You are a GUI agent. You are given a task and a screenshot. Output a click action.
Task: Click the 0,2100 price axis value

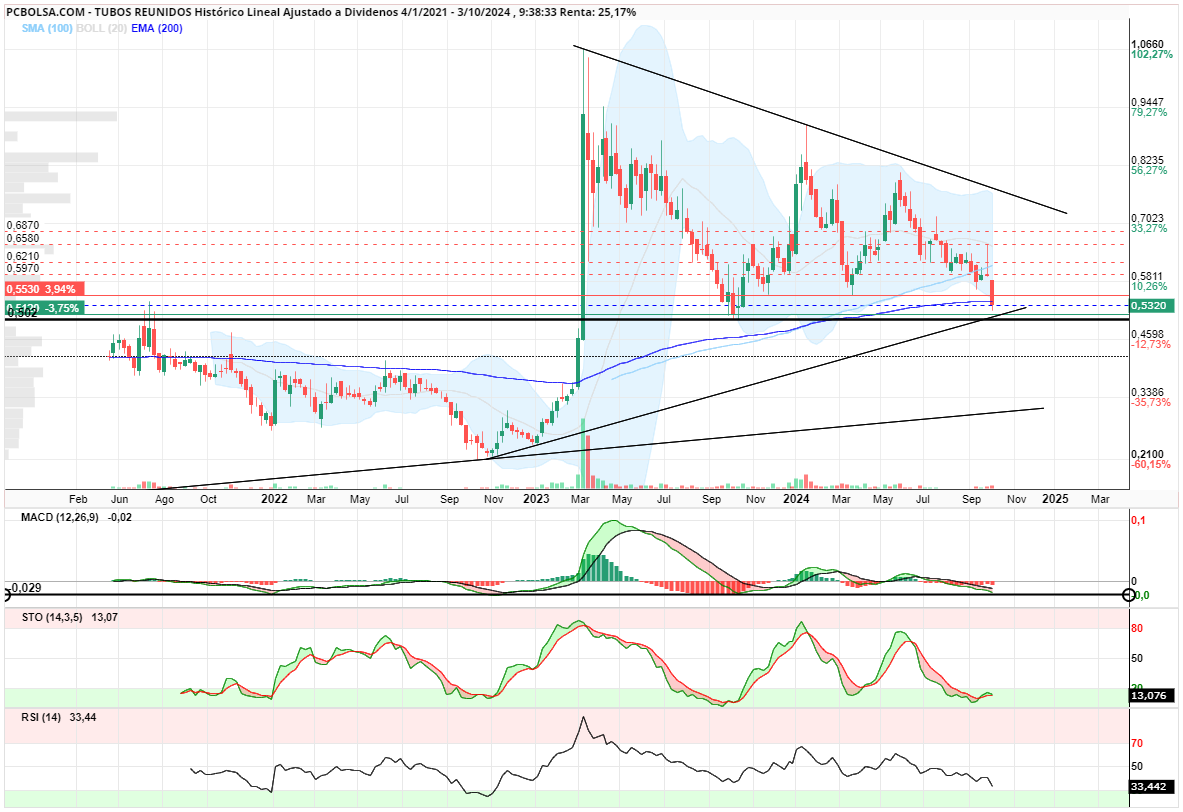(1148, 454)
